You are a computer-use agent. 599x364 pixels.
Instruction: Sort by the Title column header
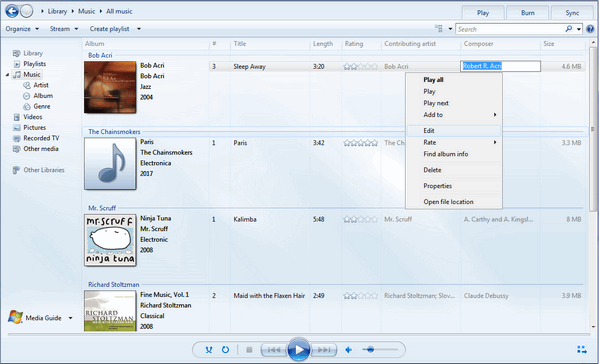pos(270,44)
